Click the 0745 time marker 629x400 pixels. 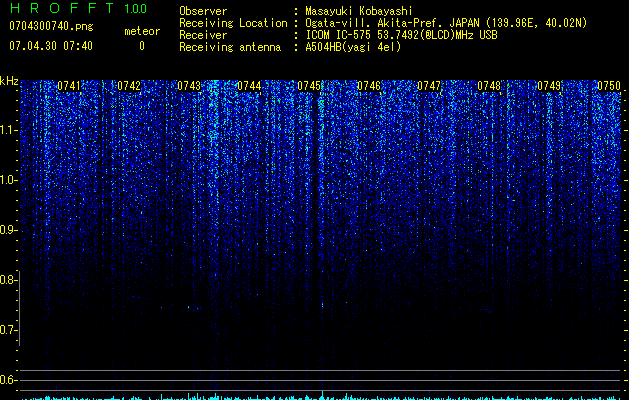tap(309, 86)
